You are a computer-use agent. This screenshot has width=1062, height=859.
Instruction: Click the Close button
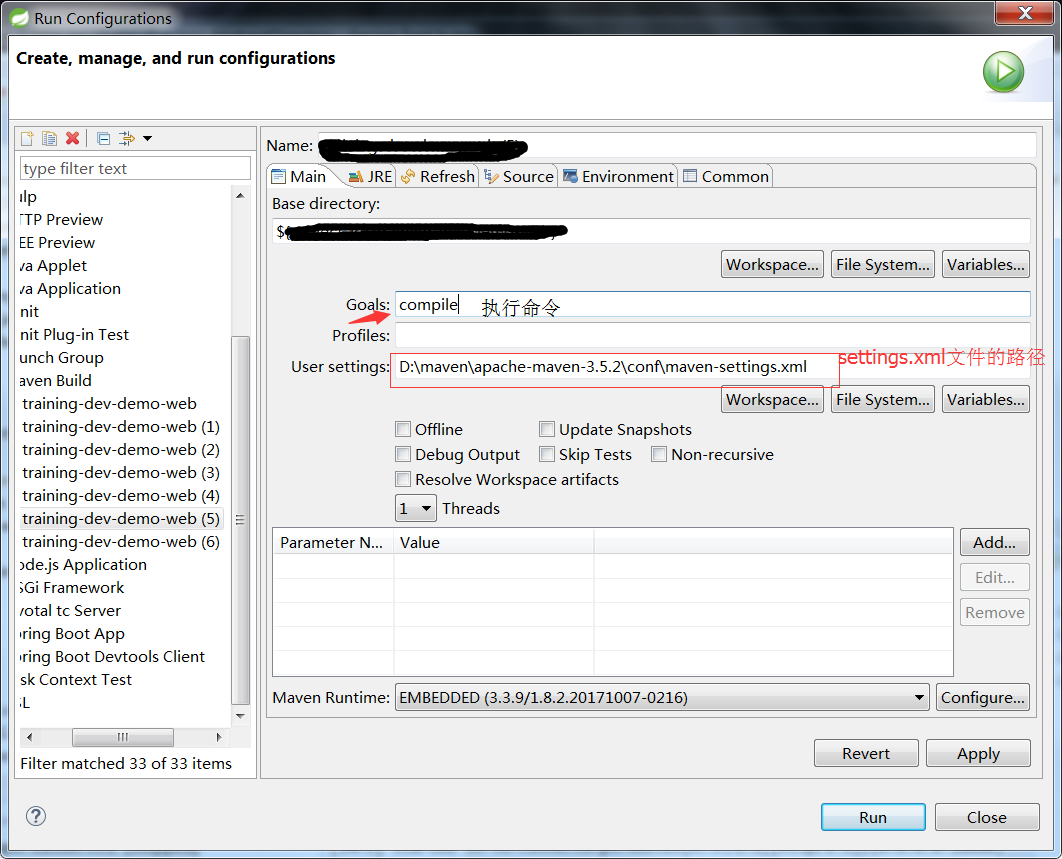click(x=987, y=817)
